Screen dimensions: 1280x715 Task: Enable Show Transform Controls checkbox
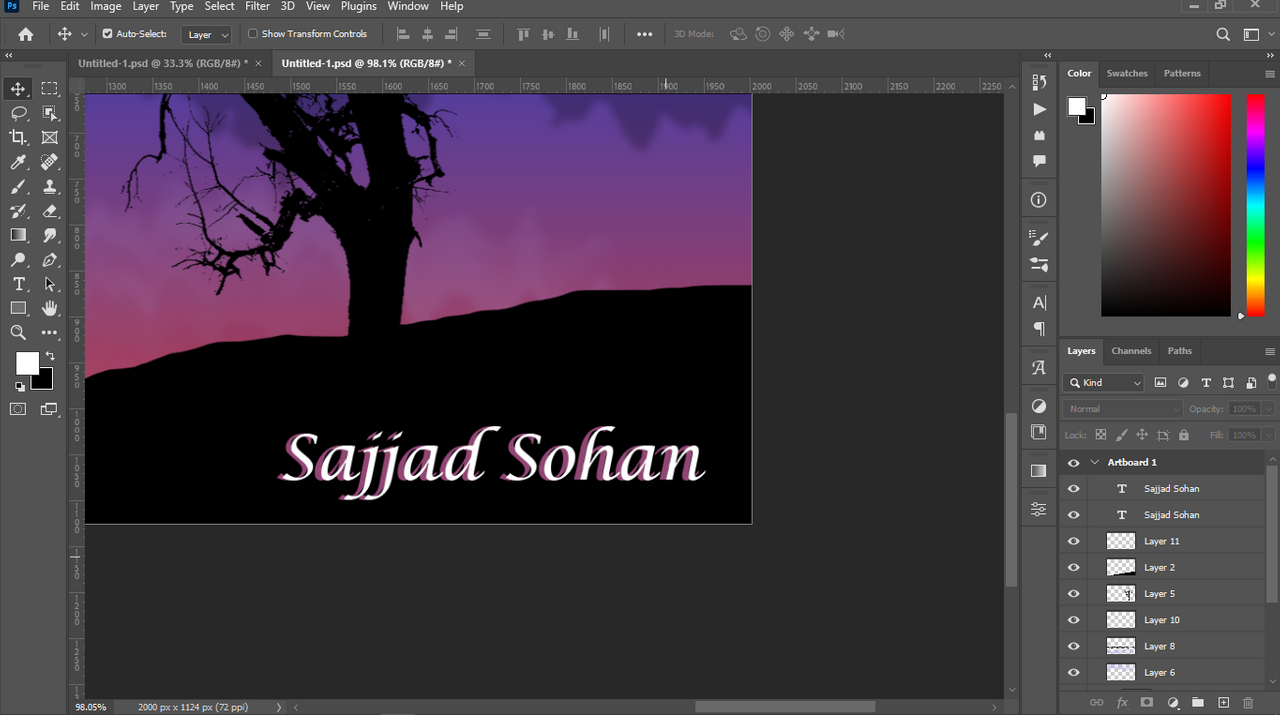point(253,34)
